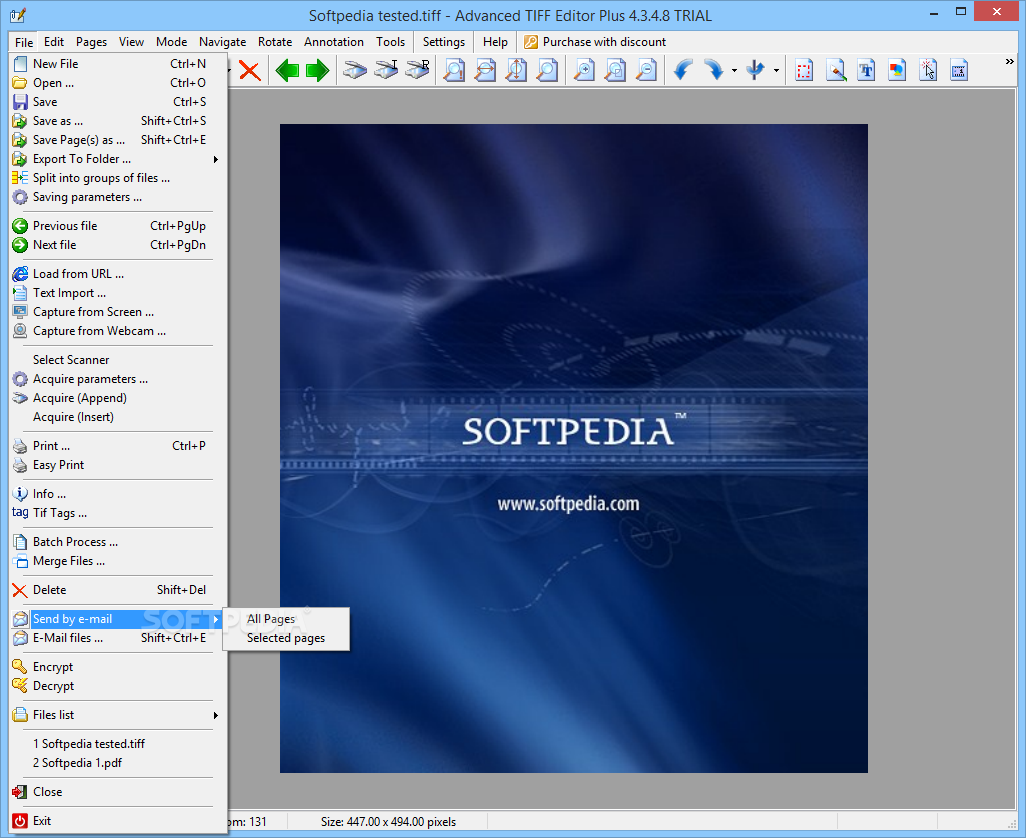Select the magic wand pointer tool icon

[x=928, y=70]
